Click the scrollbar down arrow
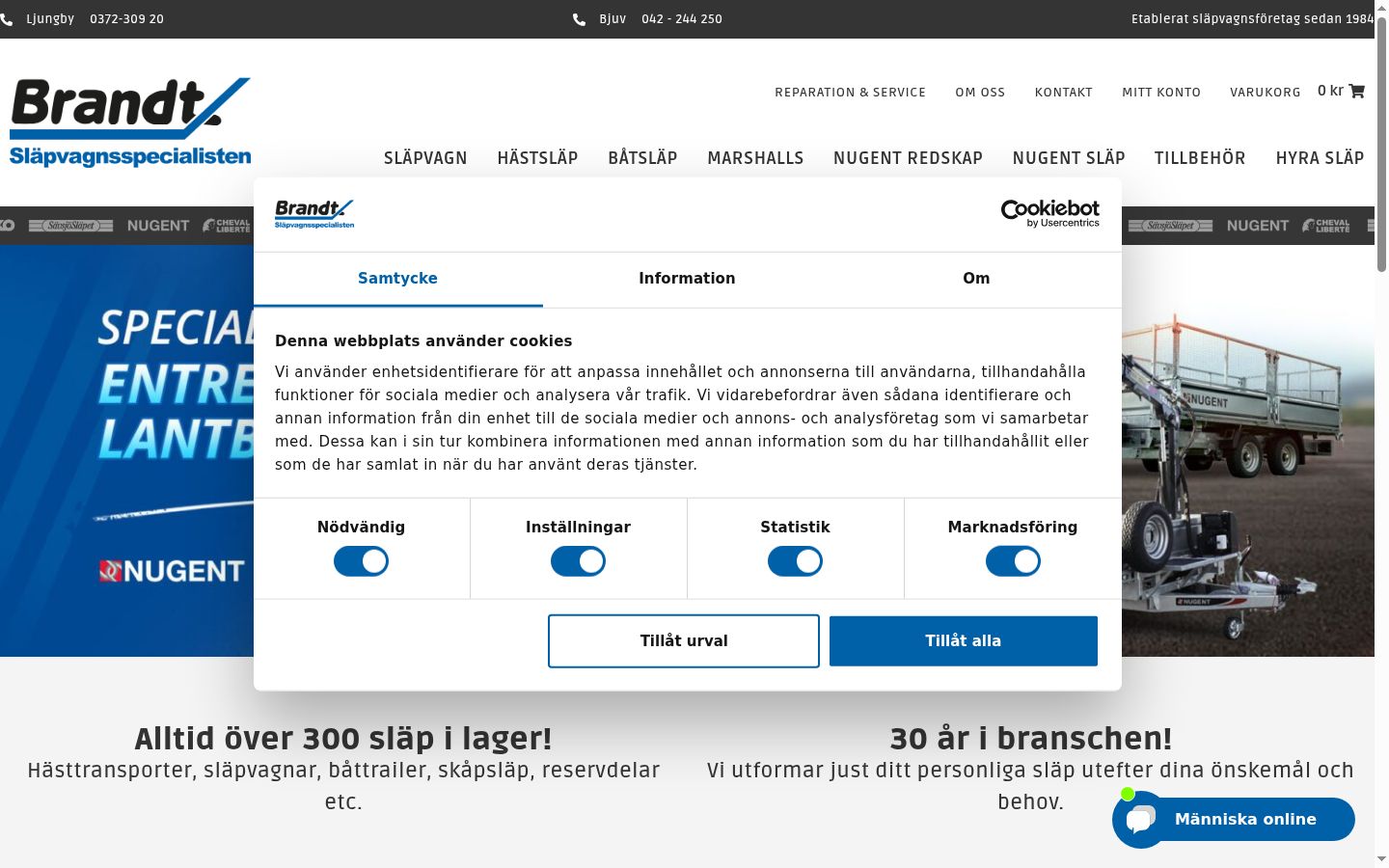 (1381, 859)
